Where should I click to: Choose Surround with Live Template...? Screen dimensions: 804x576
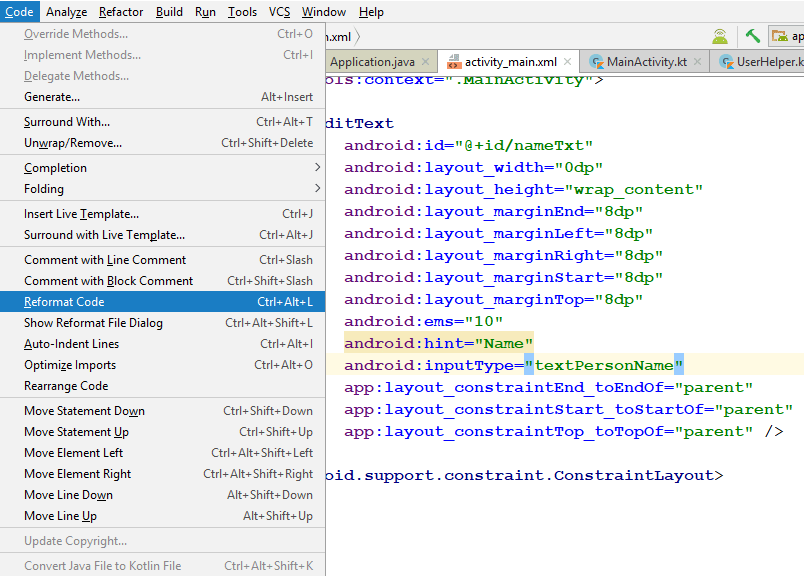(163, 235)
